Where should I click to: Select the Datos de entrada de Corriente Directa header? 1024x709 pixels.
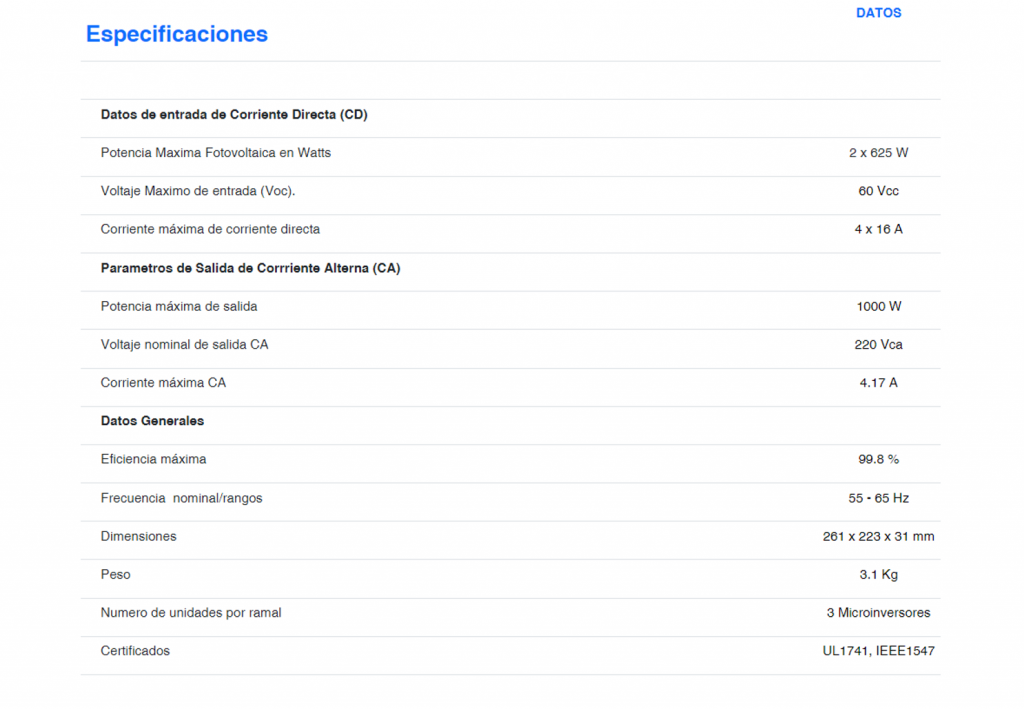(x=234, y=115)
